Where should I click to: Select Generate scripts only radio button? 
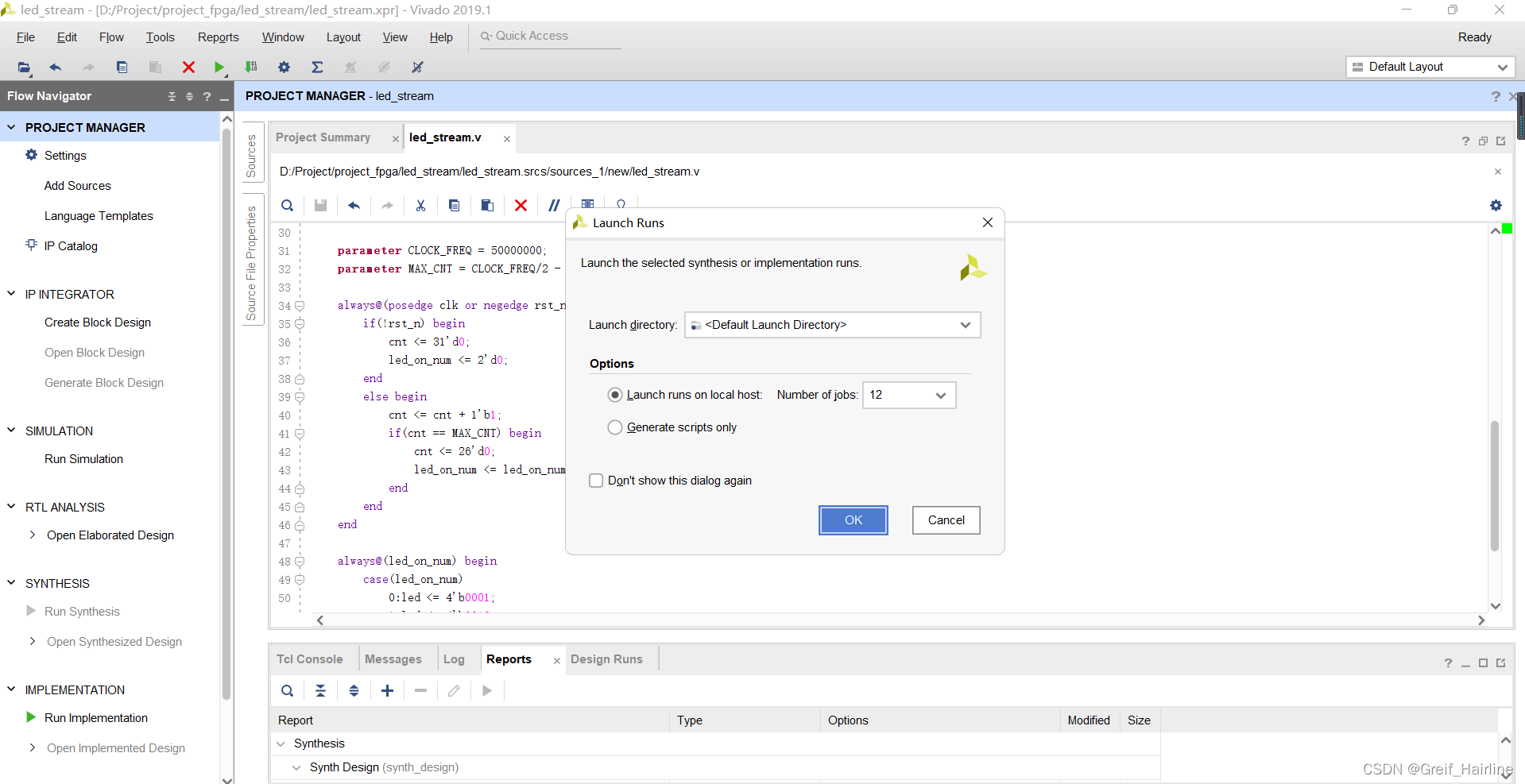[x=615, y=427]
